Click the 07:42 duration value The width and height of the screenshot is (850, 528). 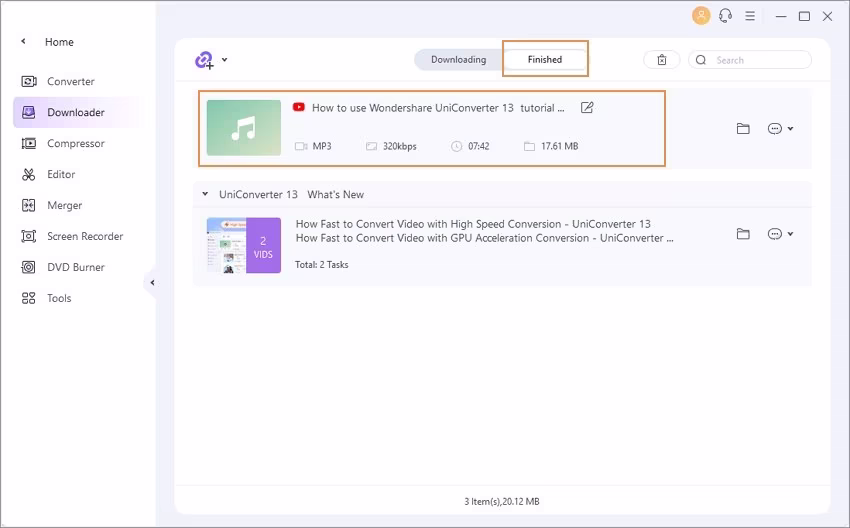tap(479, 146)
